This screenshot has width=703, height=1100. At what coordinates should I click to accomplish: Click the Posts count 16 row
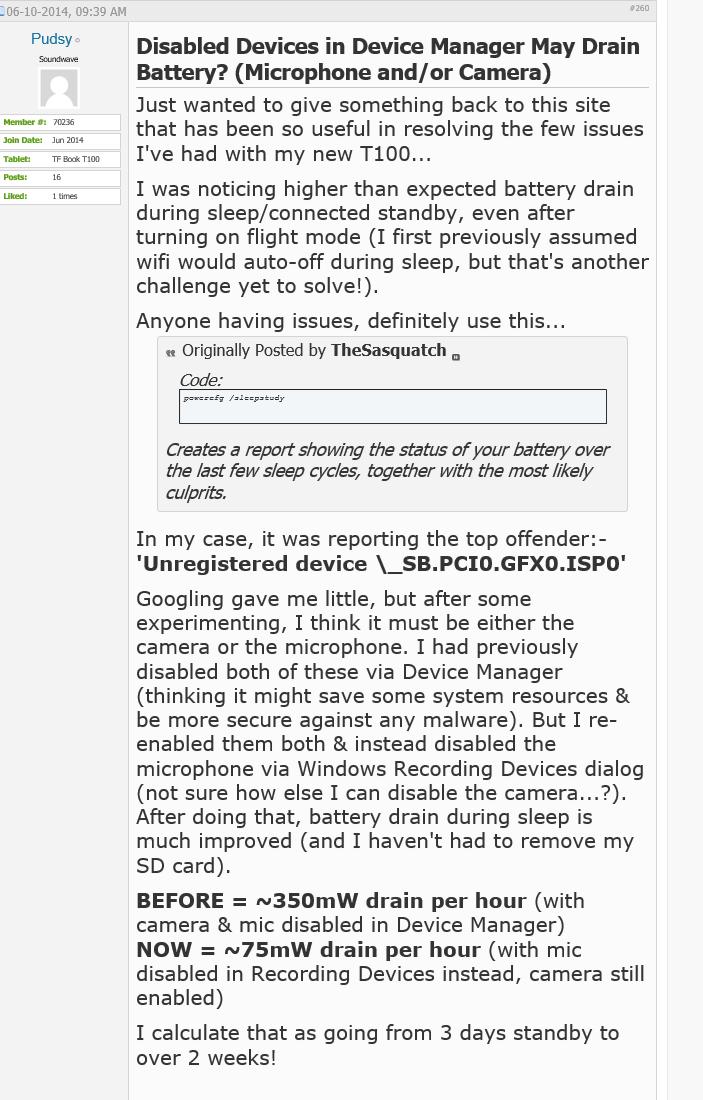pos(60,177)
